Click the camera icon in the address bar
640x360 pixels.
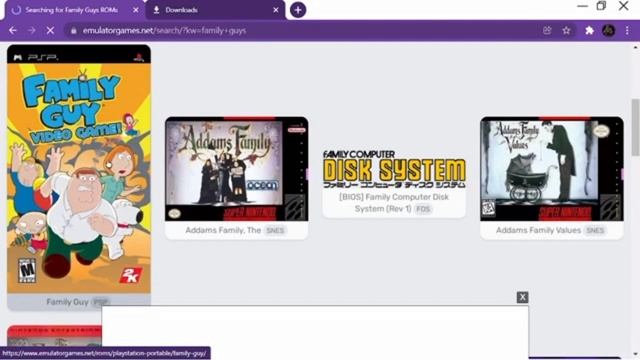click(547, 31)
